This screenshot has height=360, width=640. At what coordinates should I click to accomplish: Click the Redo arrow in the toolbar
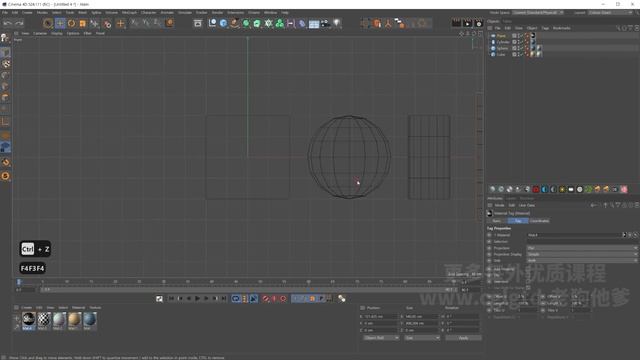tap(19, 24)
